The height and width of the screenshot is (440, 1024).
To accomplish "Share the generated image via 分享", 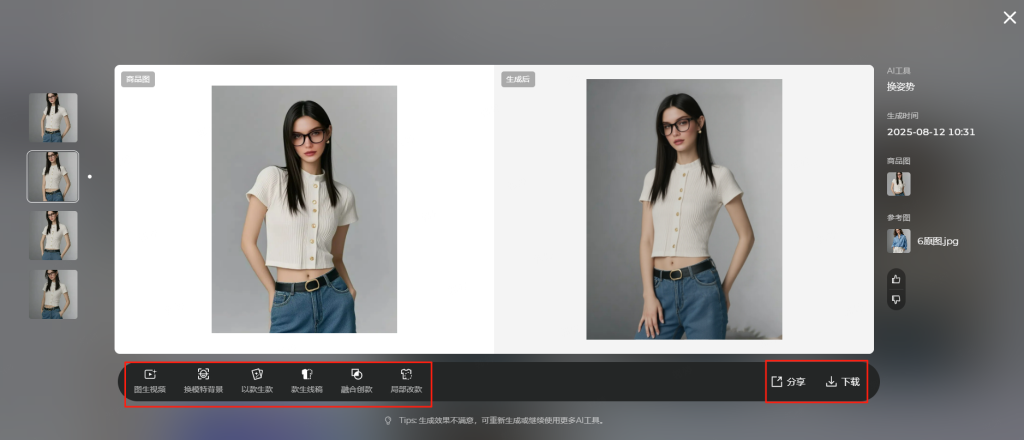I will (788, 382).
